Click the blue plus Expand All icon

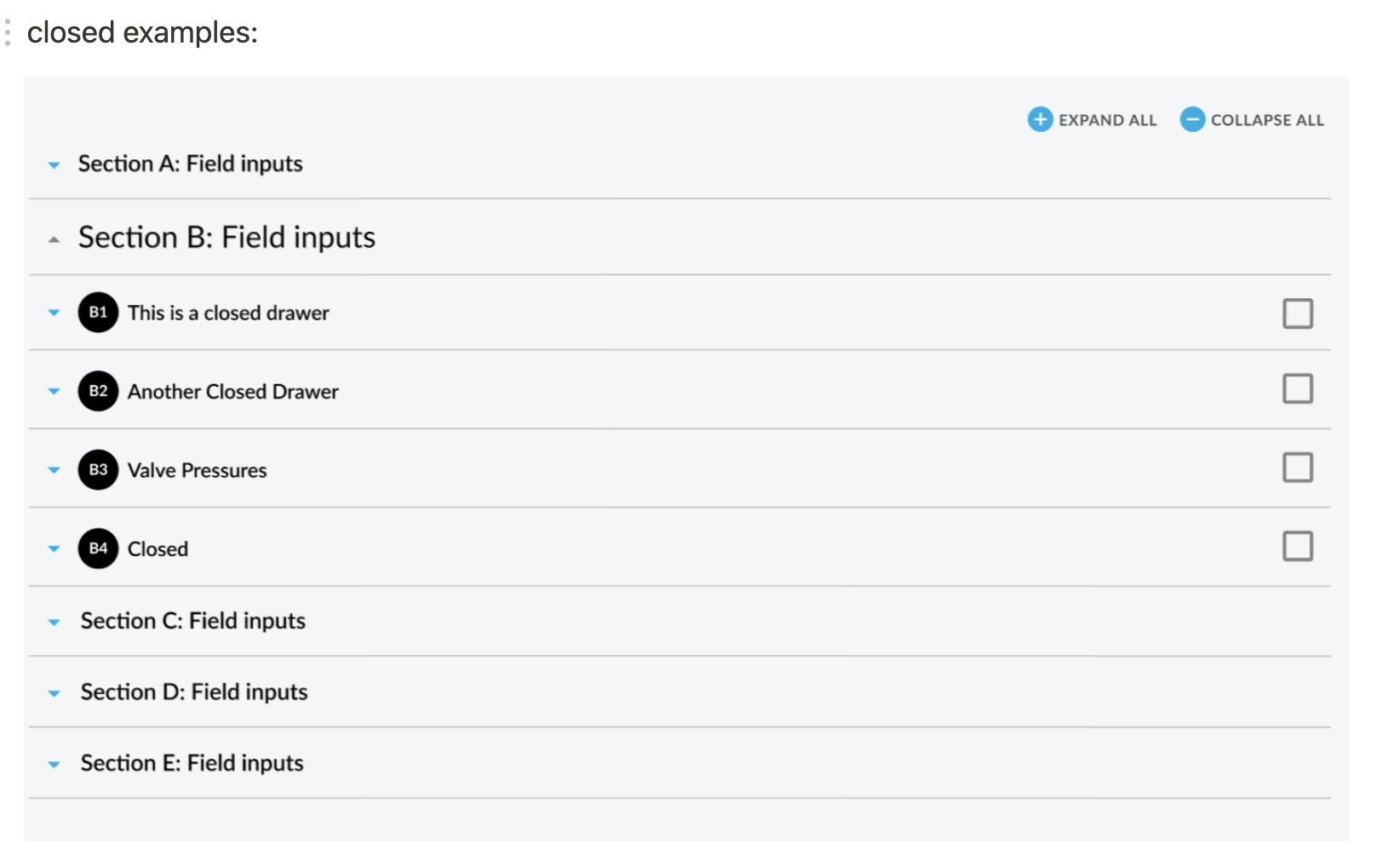[x=1040, y=119]
